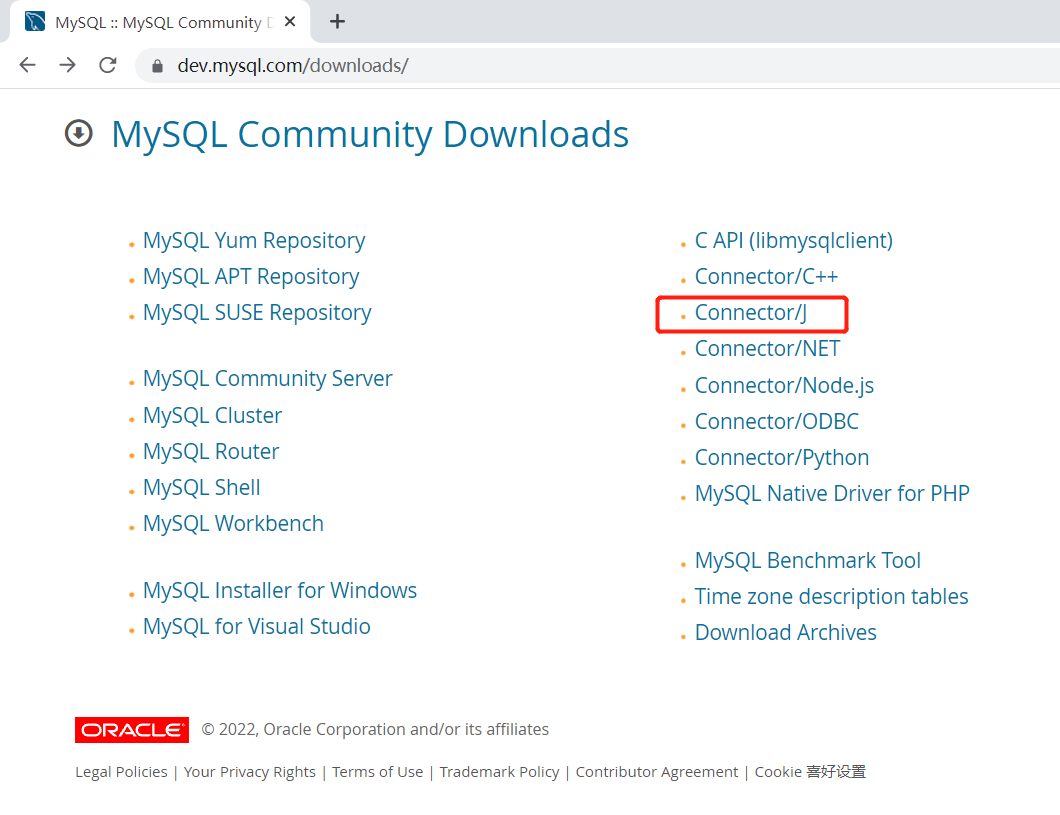Screen dimensions: 1060x815
Task: Open MySQL SUSE Repository
Action: pos(257,312)
